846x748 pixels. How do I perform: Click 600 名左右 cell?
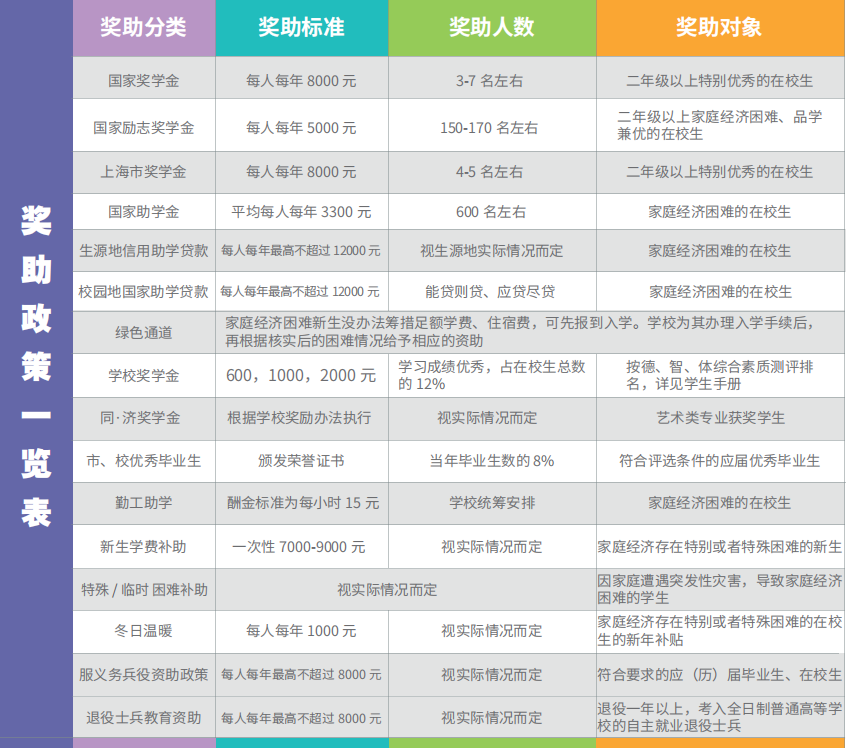(492, 212)
